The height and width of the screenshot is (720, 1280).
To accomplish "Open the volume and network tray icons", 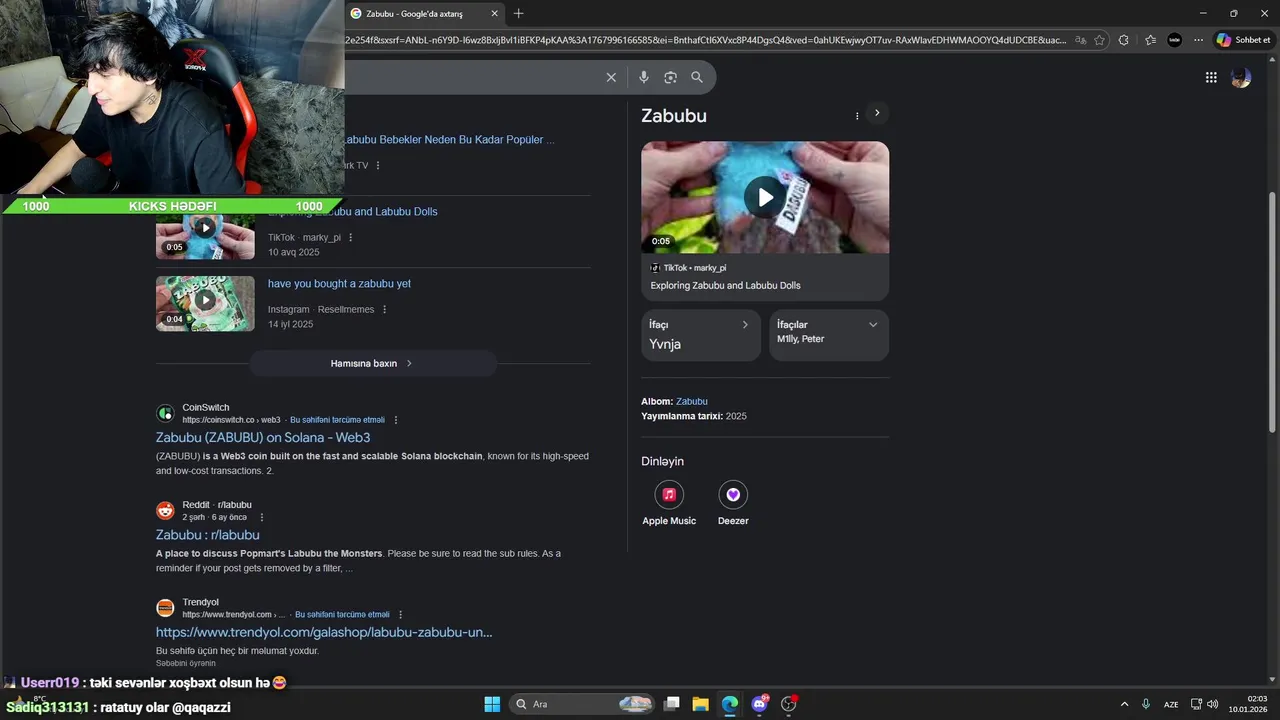I will click(1204, 704).
